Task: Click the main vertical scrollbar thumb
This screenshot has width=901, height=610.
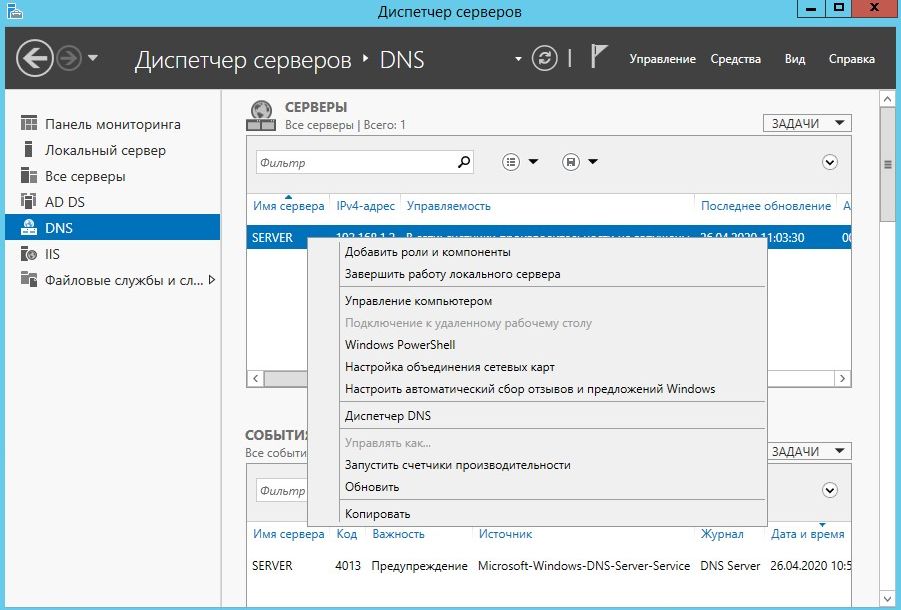Action: tap(888, 165)
